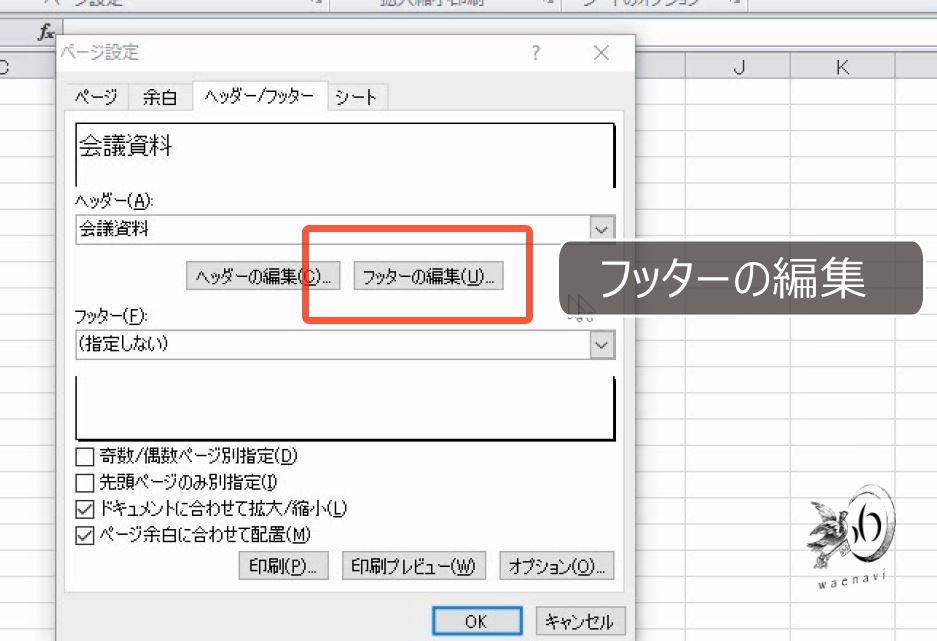
Task: Open the オプション dialog
Action: 556,565
